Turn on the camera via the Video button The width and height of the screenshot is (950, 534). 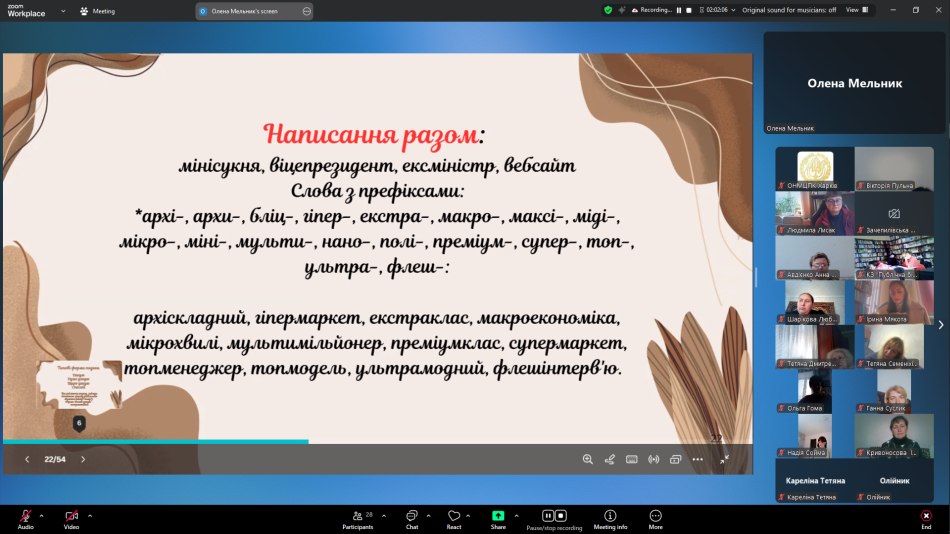point(71,516)
